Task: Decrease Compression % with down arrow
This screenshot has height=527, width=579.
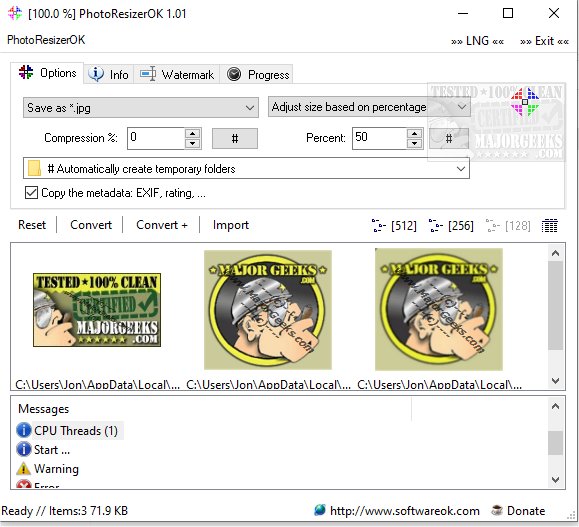Action: pyautogui.click(x=193, y=143)
